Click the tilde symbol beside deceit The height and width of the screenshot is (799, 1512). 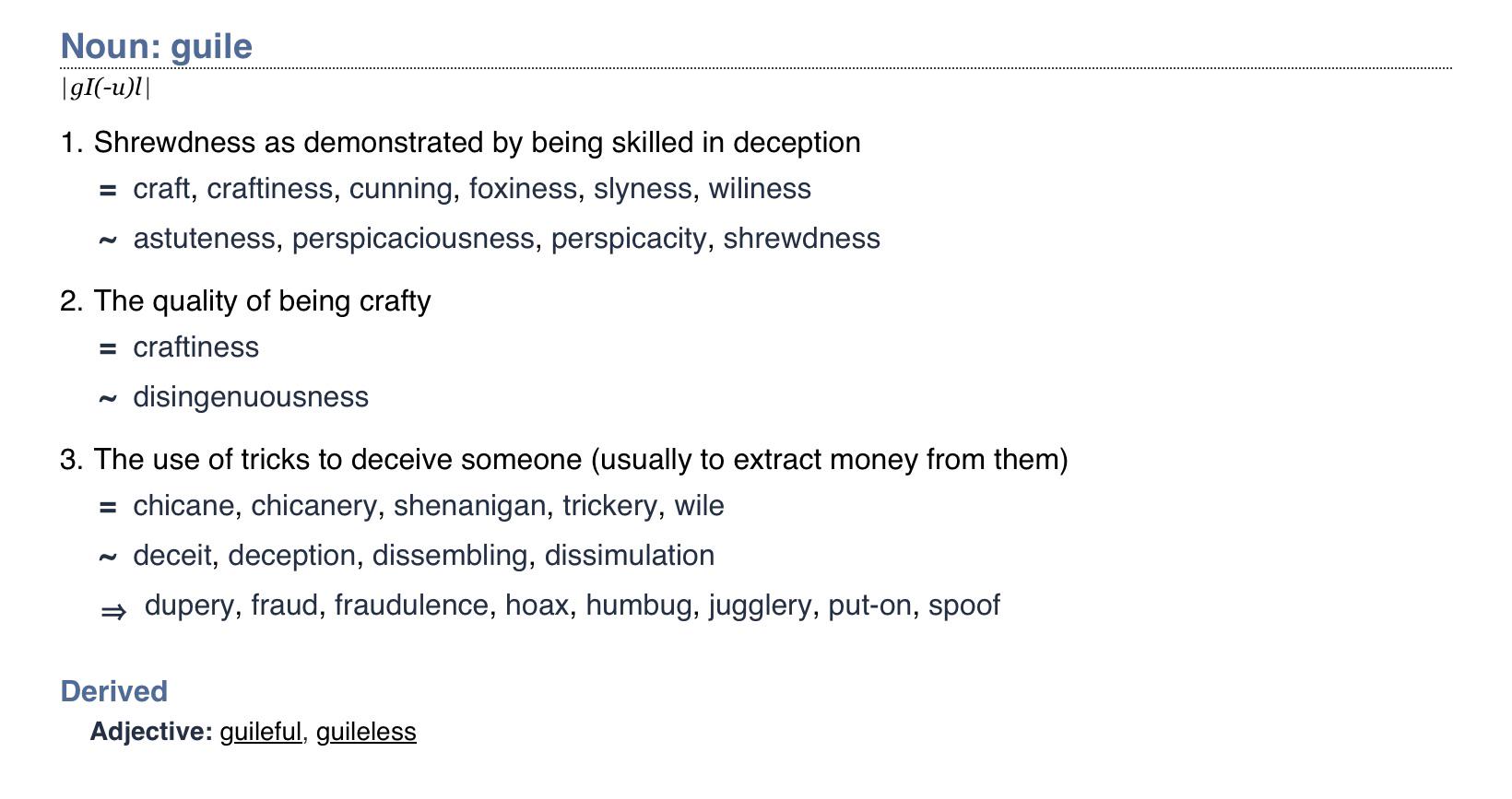[108, 558]
